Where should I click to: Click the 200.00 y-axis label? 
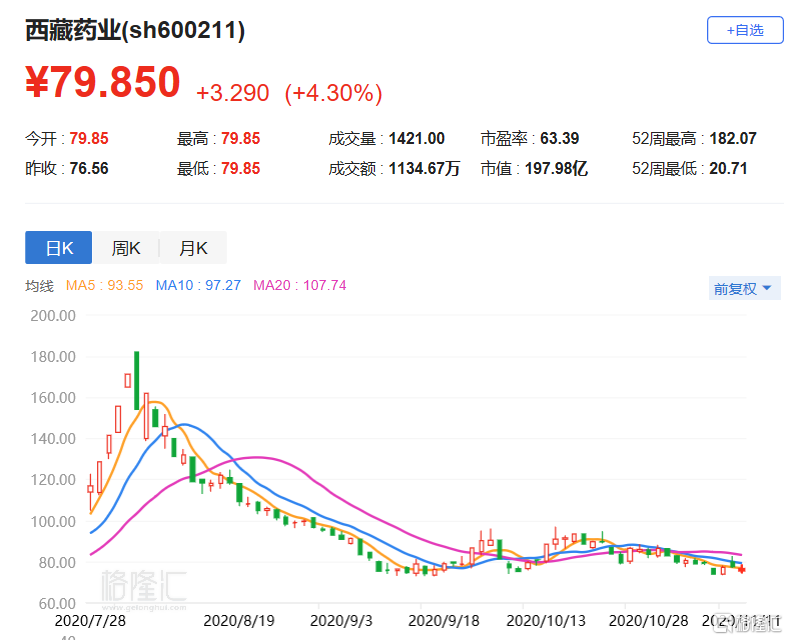[x=53, y=315]
